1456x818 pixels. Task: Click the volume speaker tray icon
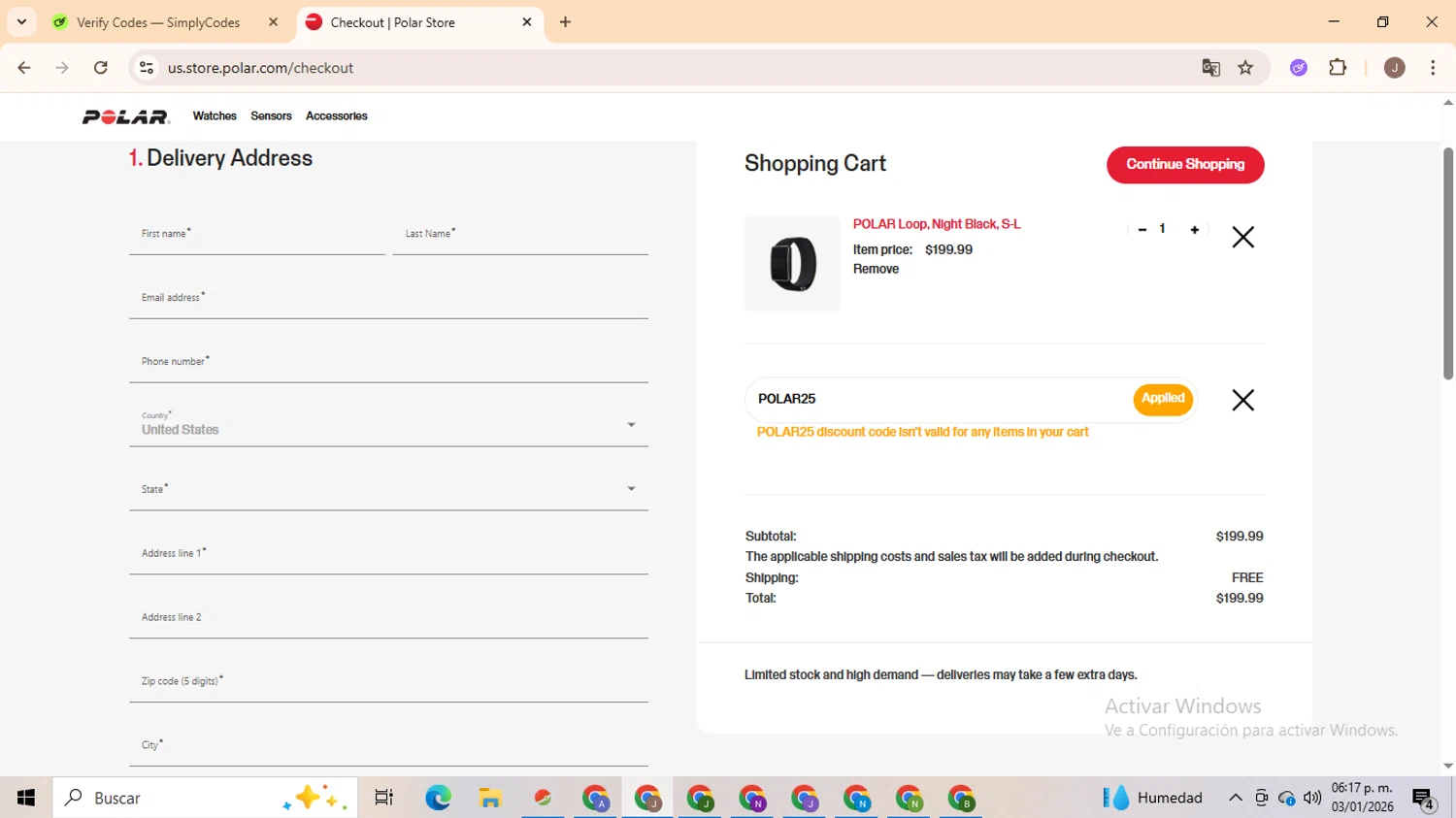pyautogui.click(x=1312, y=798)
